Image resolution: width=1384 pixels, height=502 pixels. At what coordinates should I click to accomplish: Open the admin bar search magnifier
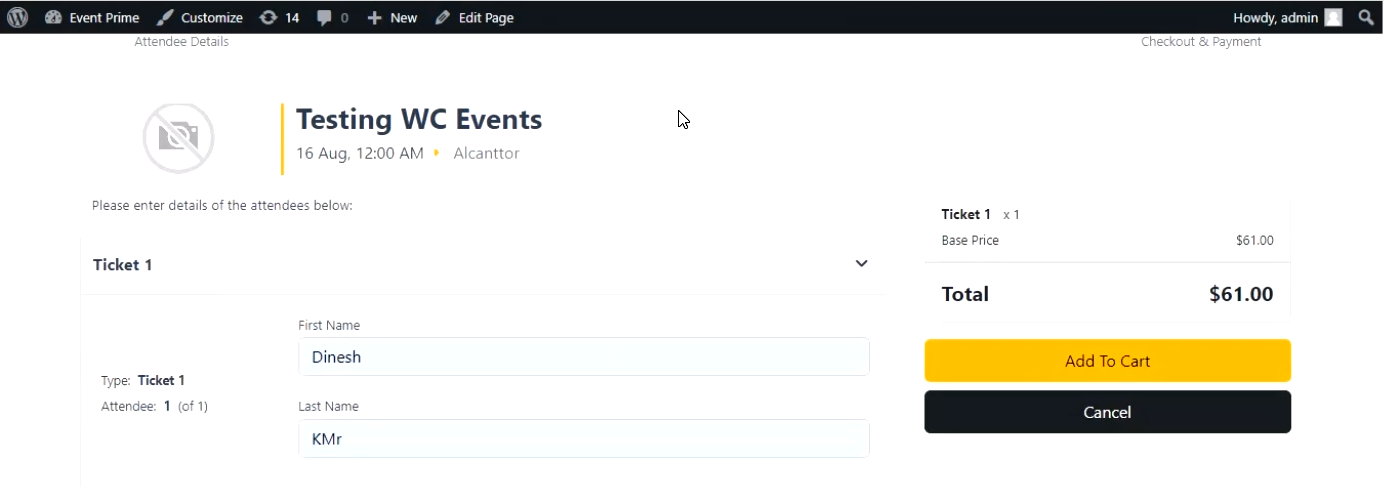pyautogui.click(x=1365, y=17)
